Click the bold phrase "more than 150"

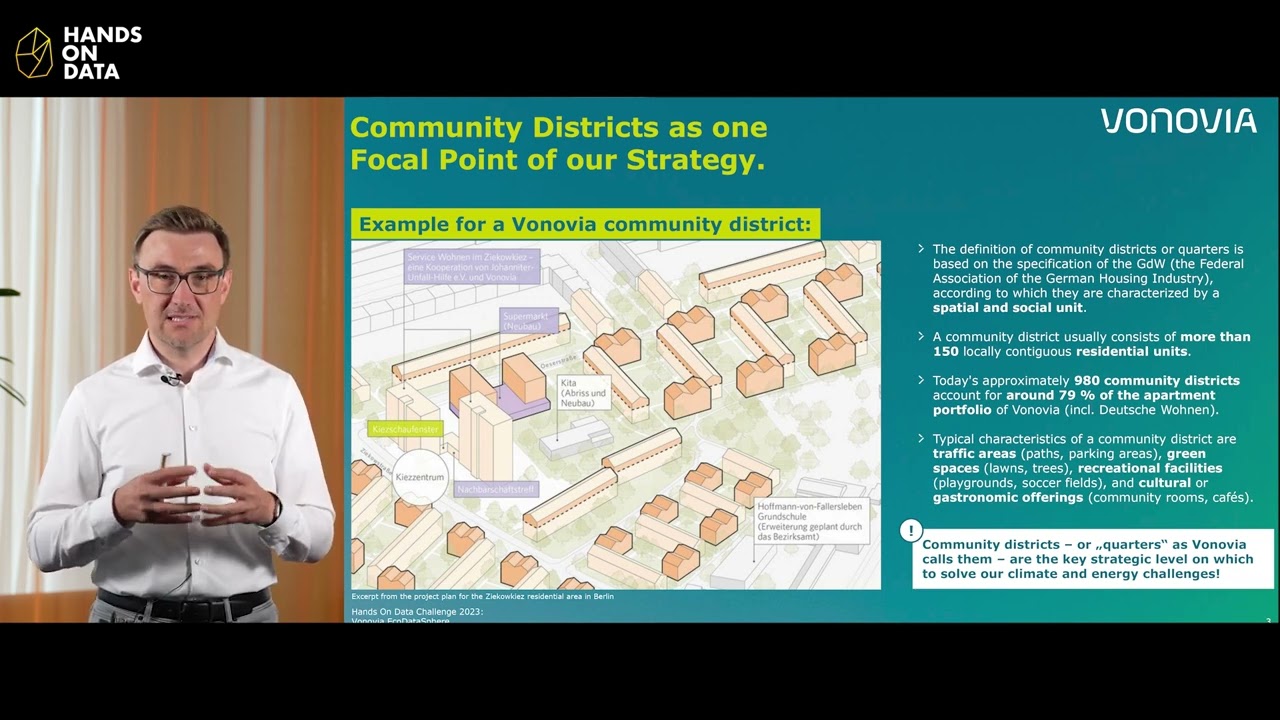[1091, 344]
